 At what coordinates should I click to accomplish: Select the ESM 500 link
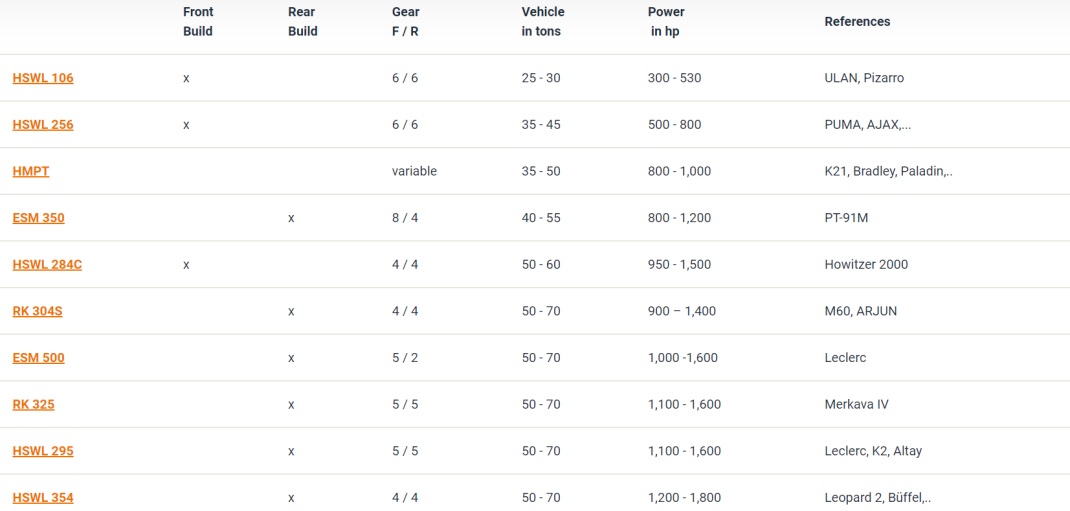point(39,357)
